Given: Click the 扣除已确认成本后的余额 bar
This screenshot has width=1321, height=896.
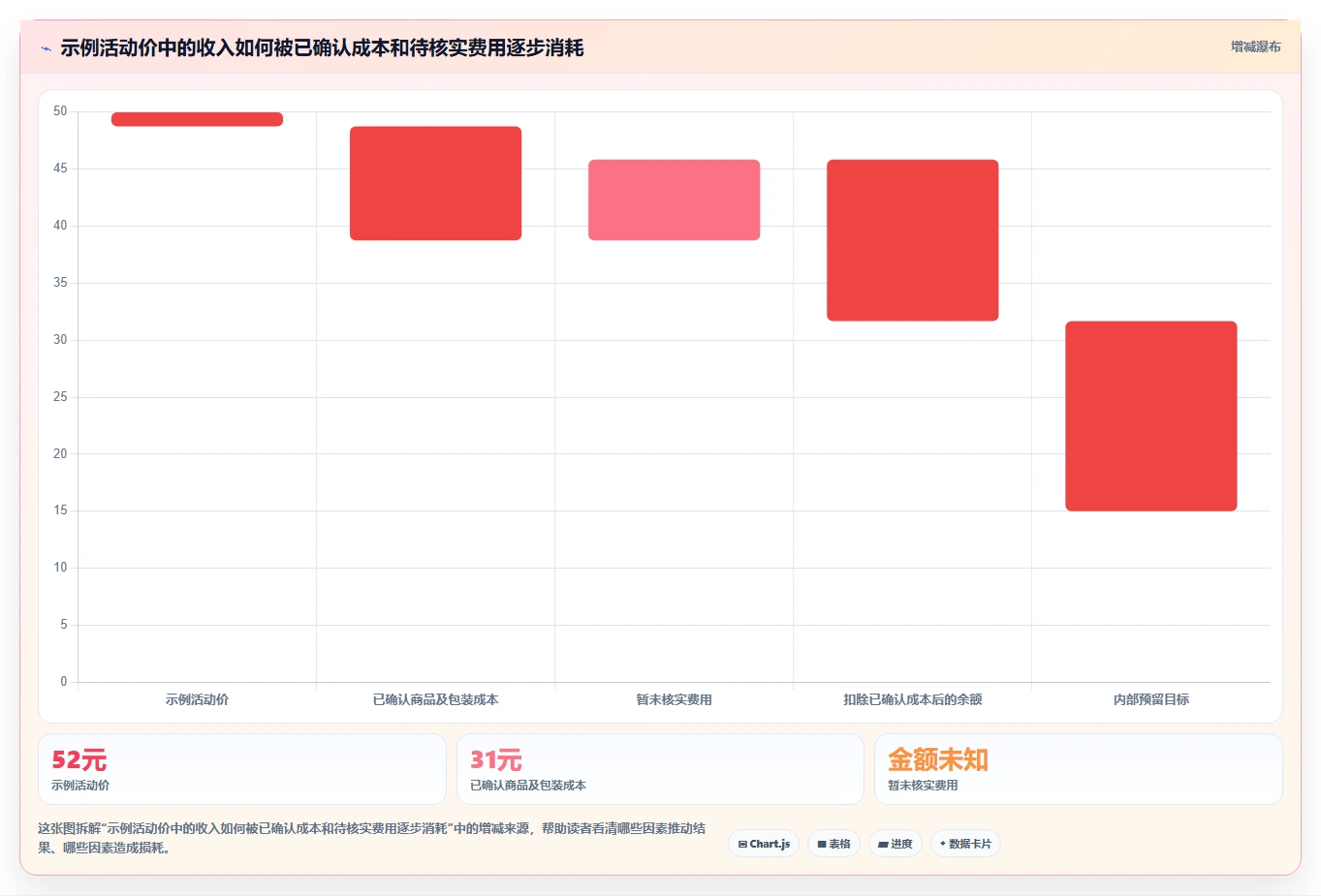Looking at the screenshot, I should pyautogui.click(x=912, y=240).
